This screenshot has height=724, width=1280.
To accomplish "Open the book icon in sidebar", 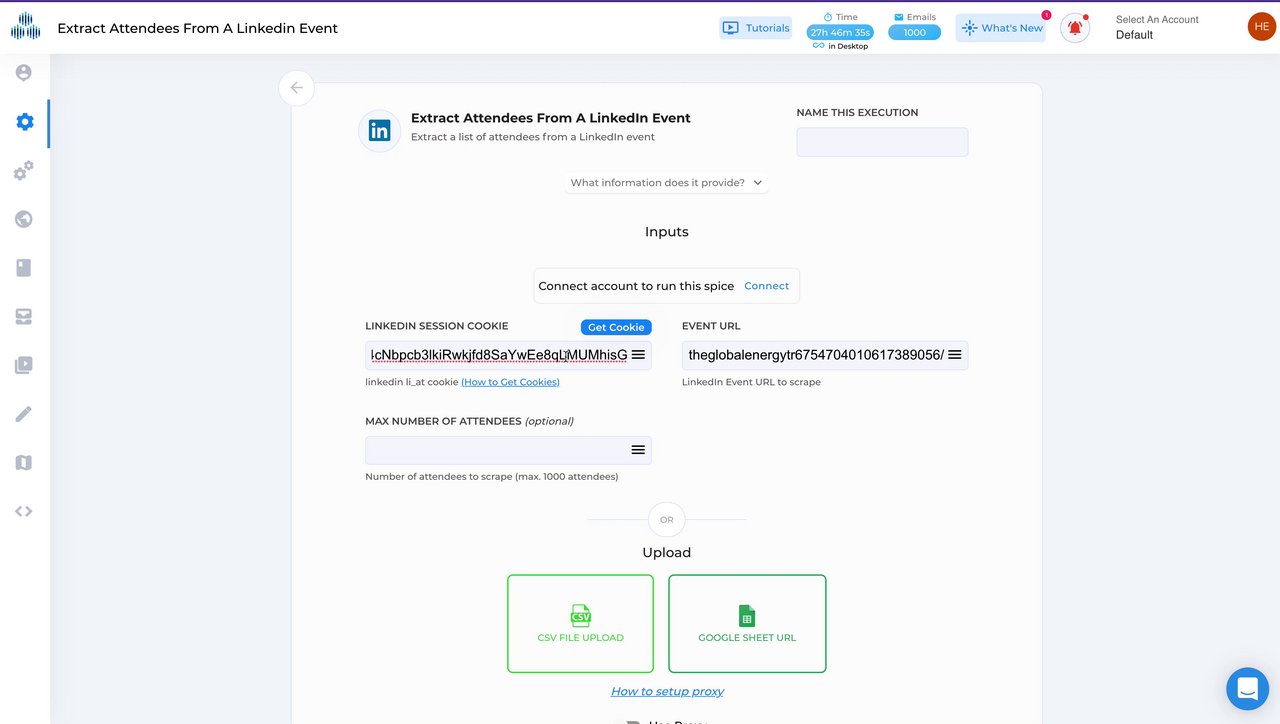I will coord(24,268).
